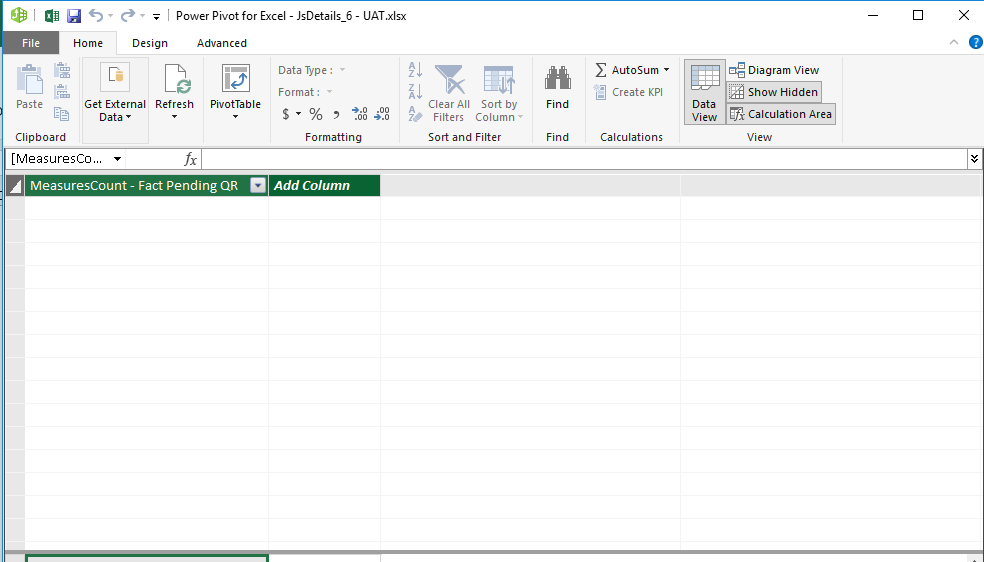The width and height of the screenshot is (984, 562).
Task: Click the Find binoculars icon
Action: (557, 79)
